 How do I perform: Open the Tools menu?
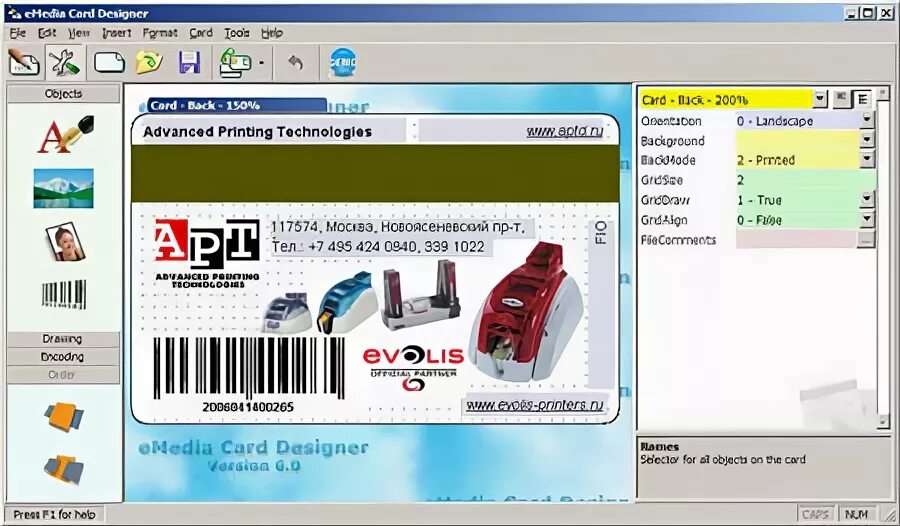pos(236,33)
